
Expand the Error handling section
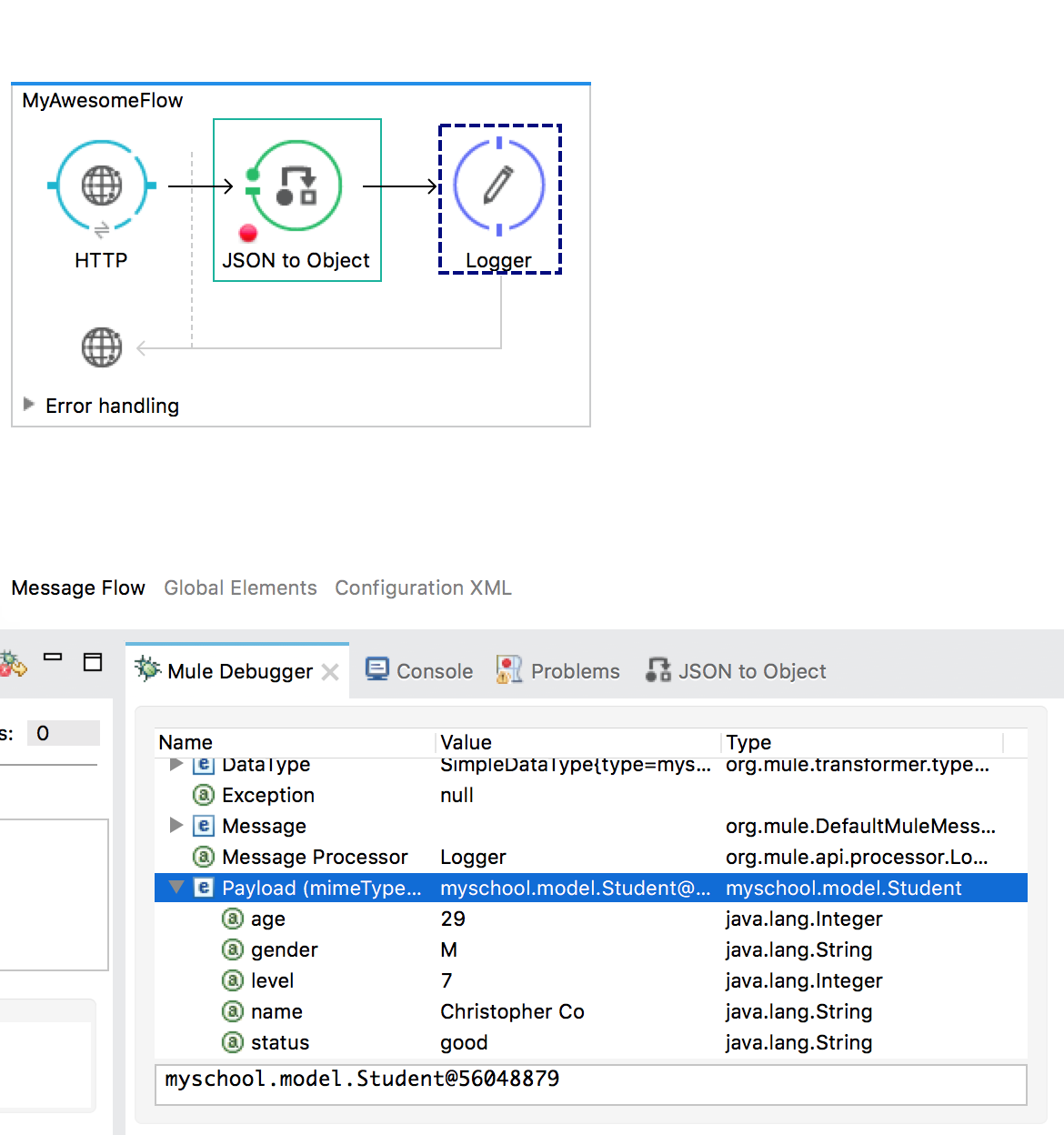point(29,405)
